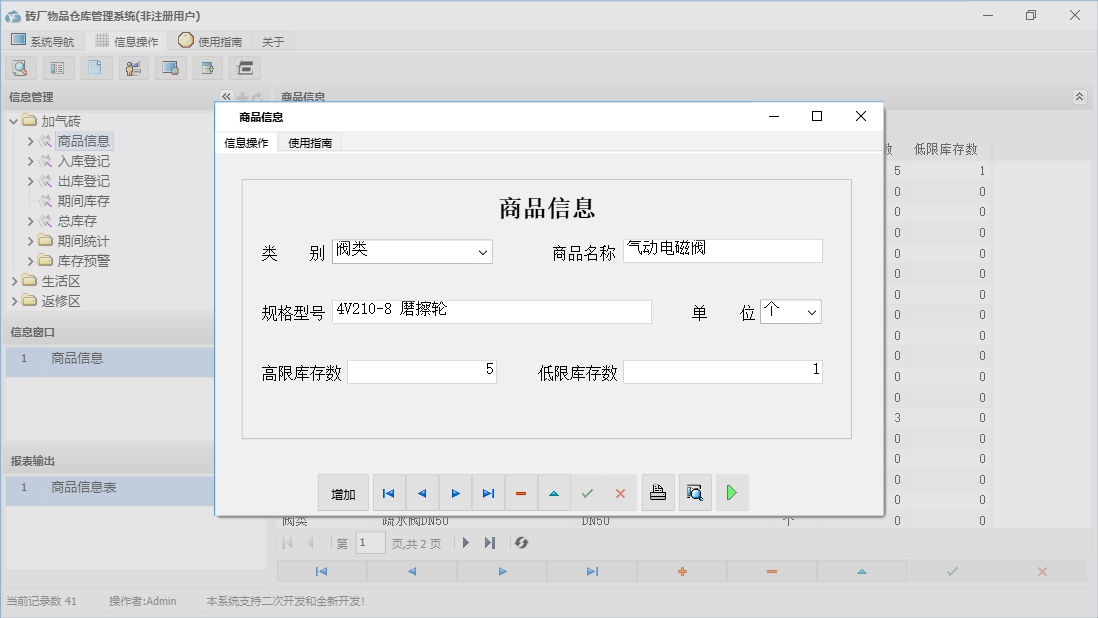Viewport: 1098px width, 618px height.
Task: Open the 系统导航 menu
Action: tap(43, 41)
